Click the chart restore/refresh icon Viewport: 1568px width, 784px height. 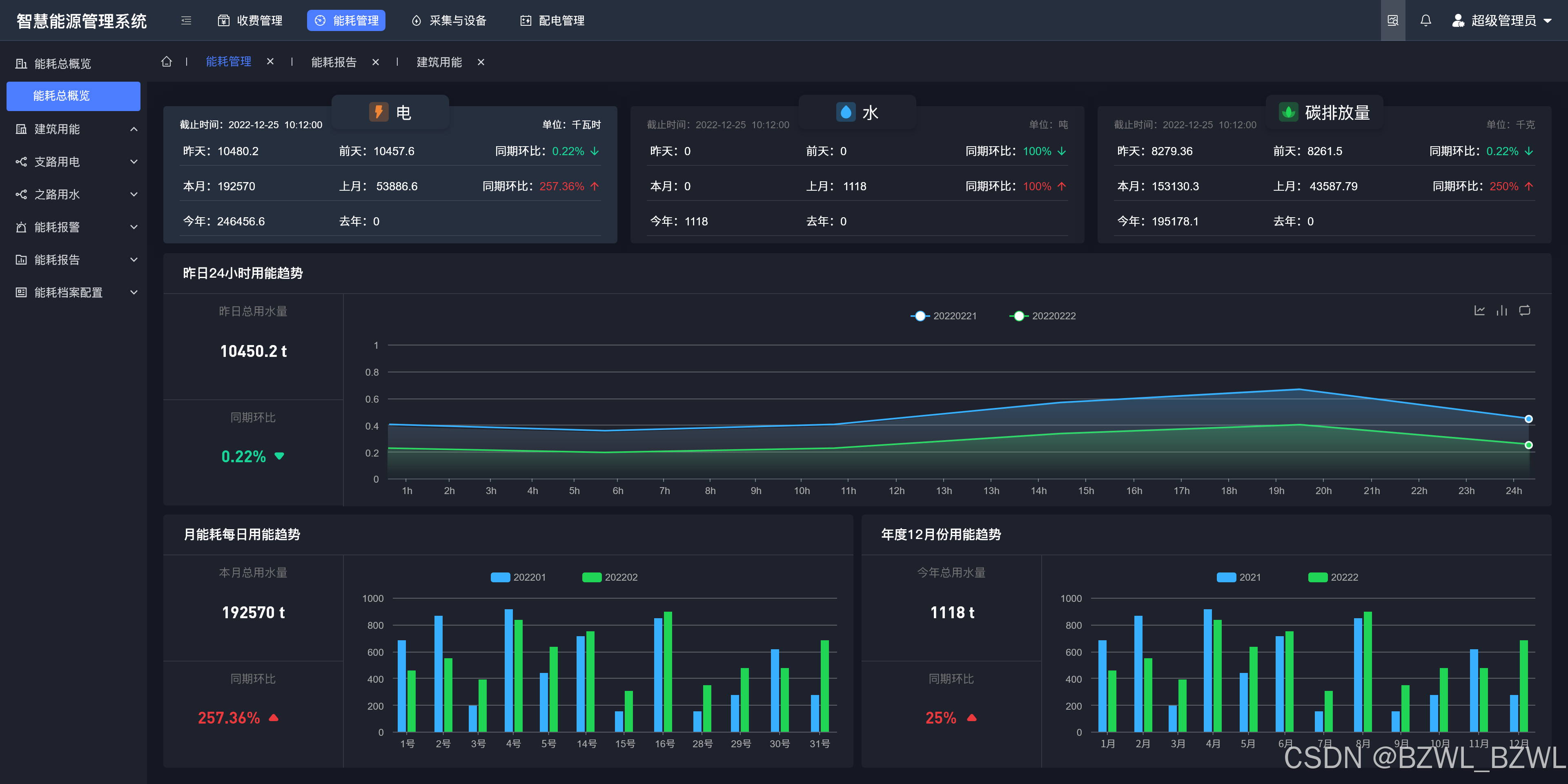click(1524, 310)
